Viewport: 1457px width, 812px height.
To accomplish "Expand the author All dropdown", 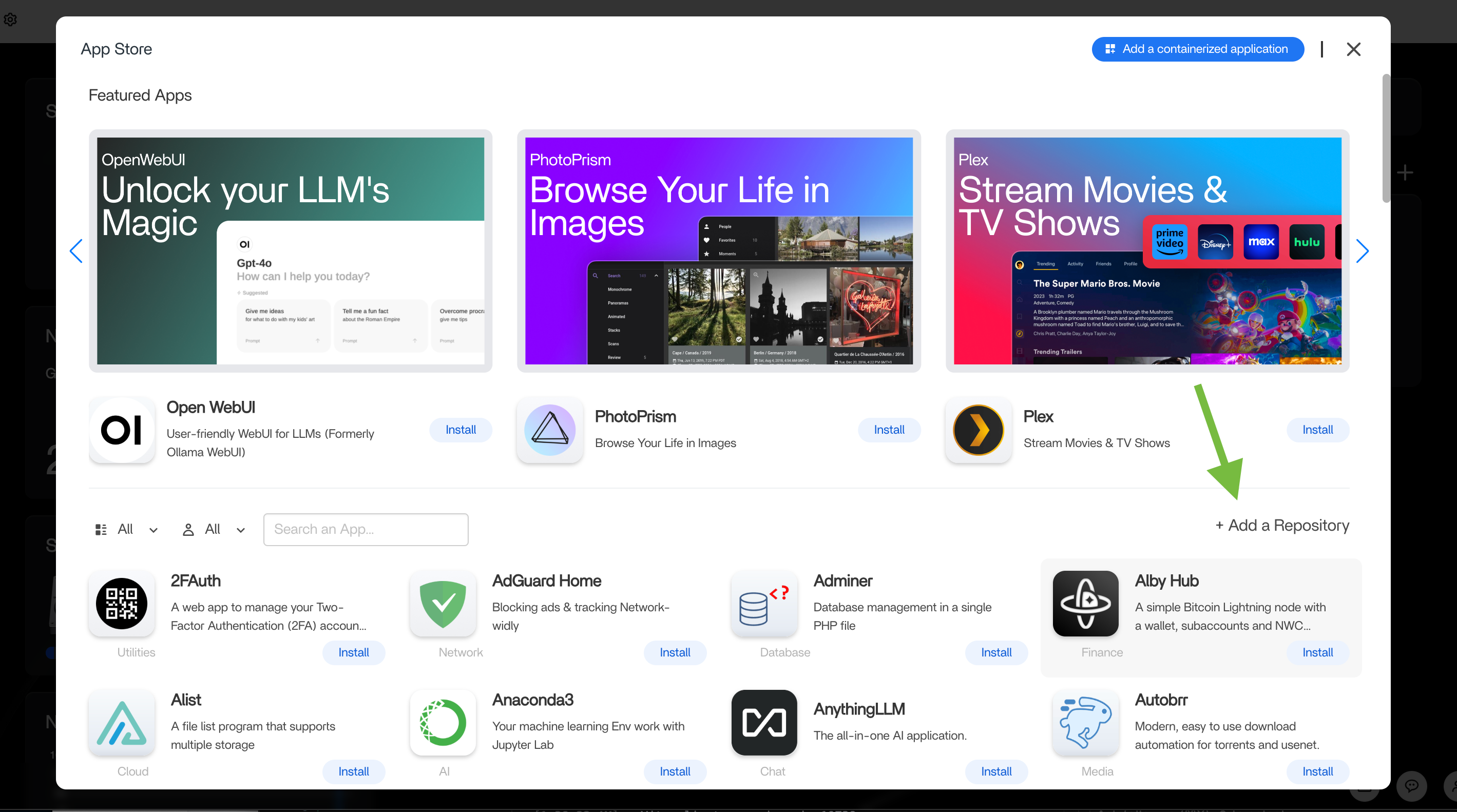I will (213, 529).
